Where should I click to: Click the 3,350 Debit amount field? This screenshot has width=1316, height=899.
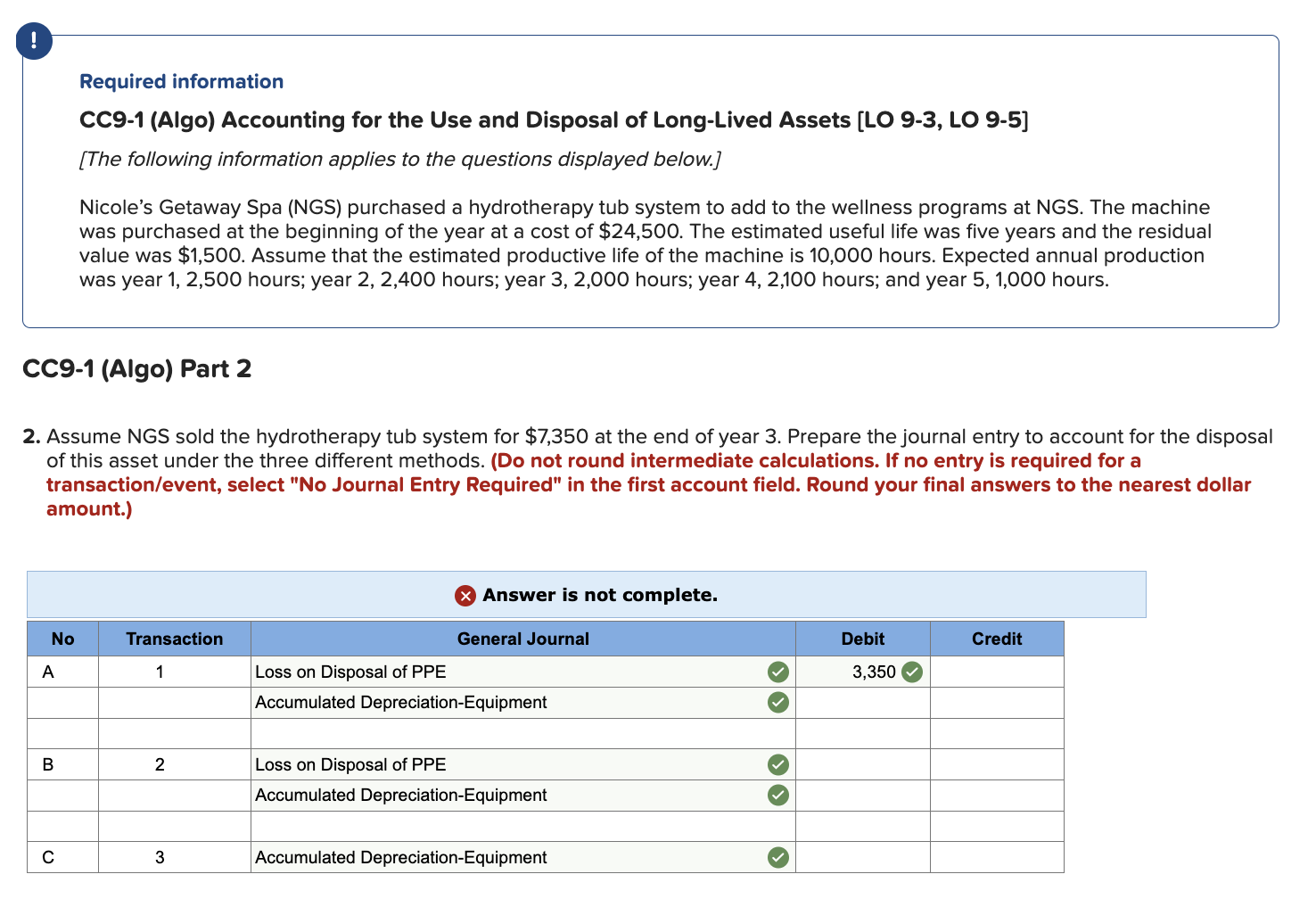coord(862,672)
